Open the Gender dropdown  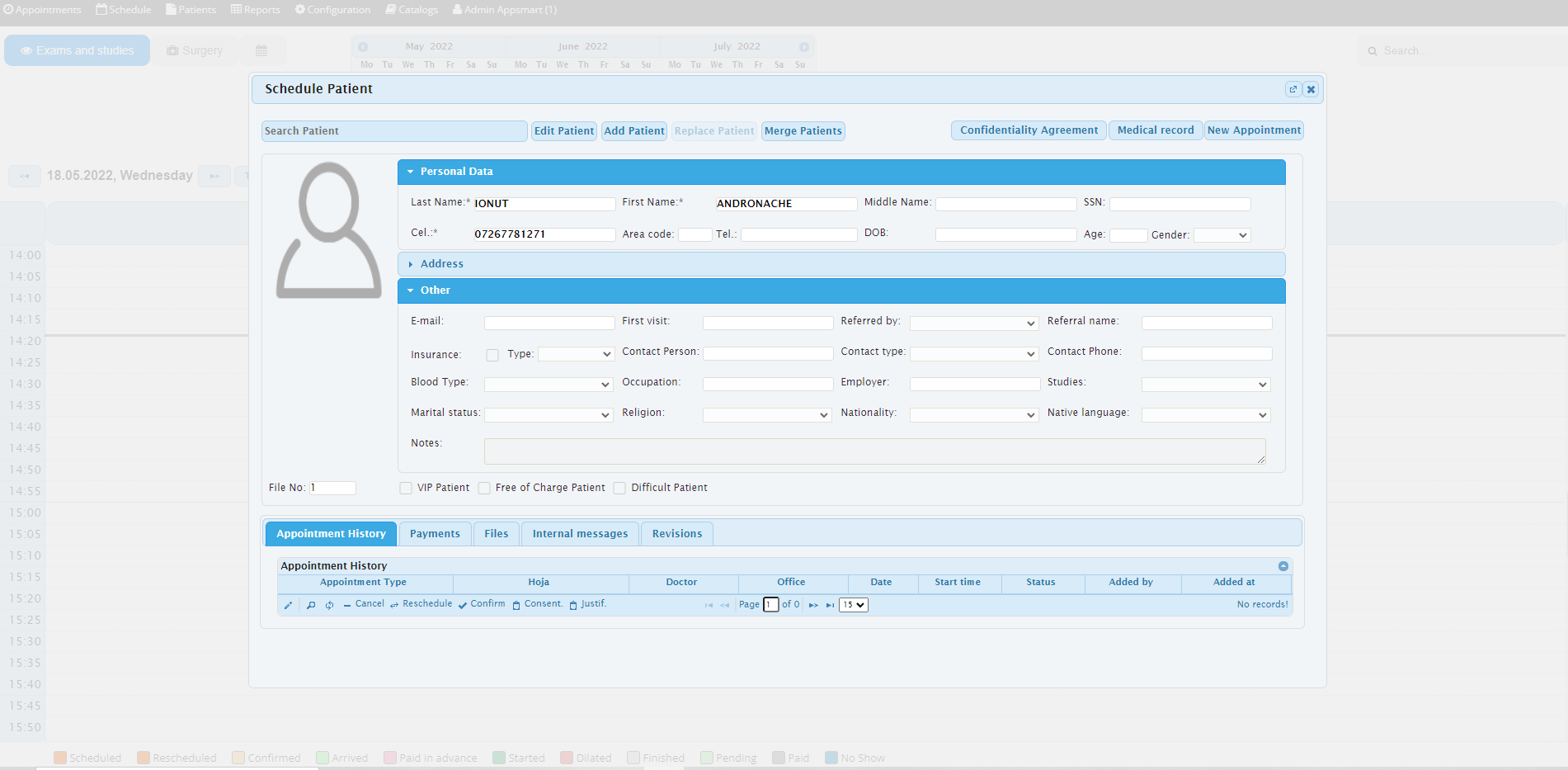[1222, 235]
